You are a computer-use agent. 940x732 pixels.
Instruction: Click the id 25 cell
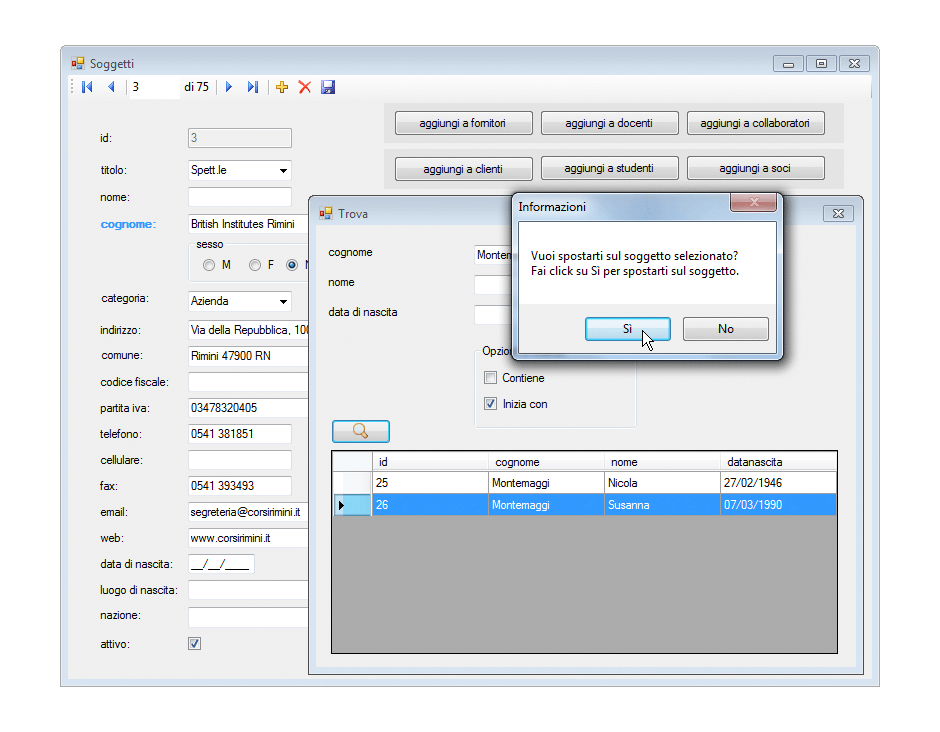tap(430, 483)
